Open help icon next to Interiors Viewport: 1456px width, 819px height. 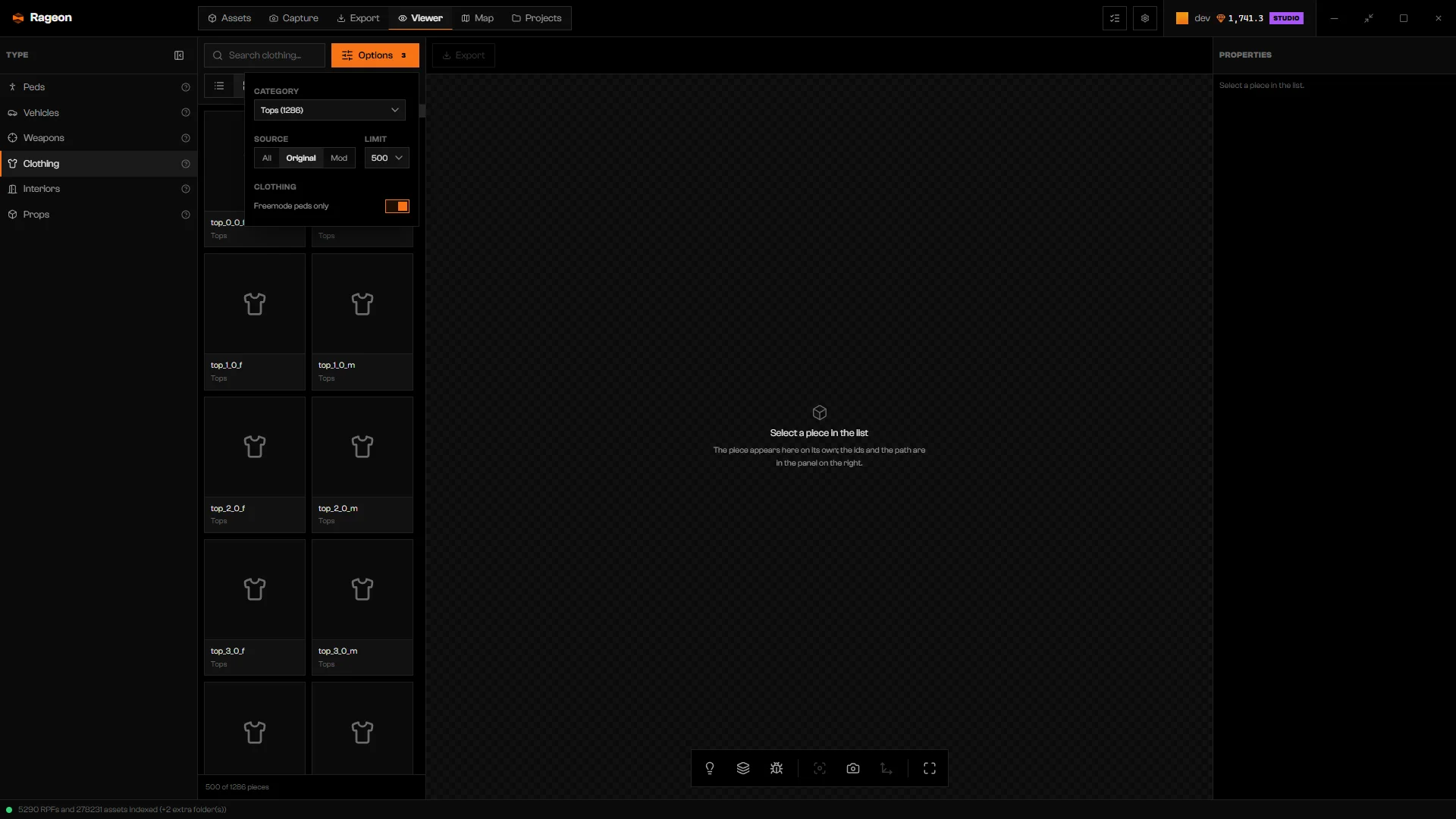pos(186,189)
